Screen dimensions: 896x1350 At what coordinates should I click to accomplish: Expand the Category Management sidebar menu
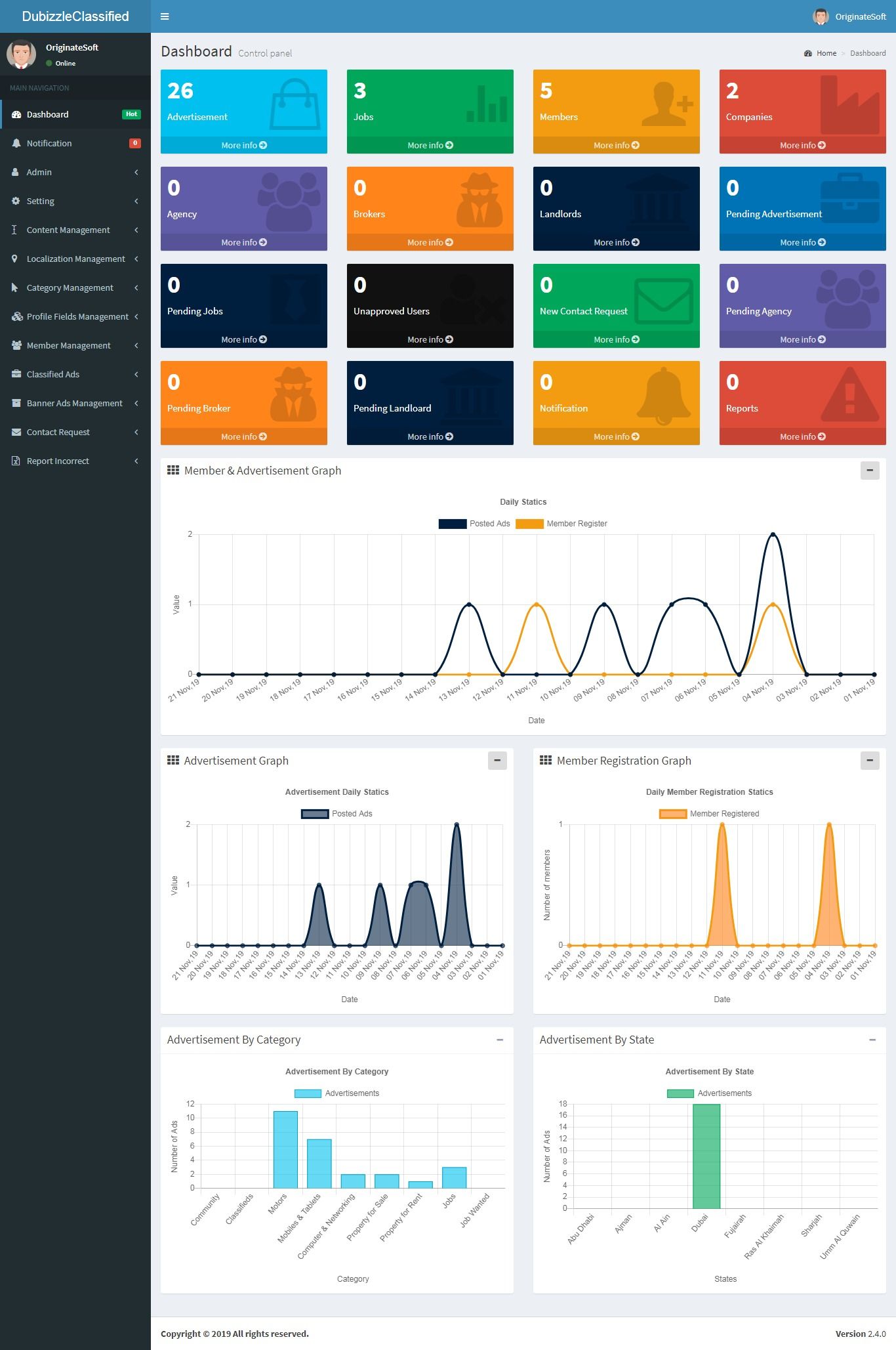click(x=75, y=287)
